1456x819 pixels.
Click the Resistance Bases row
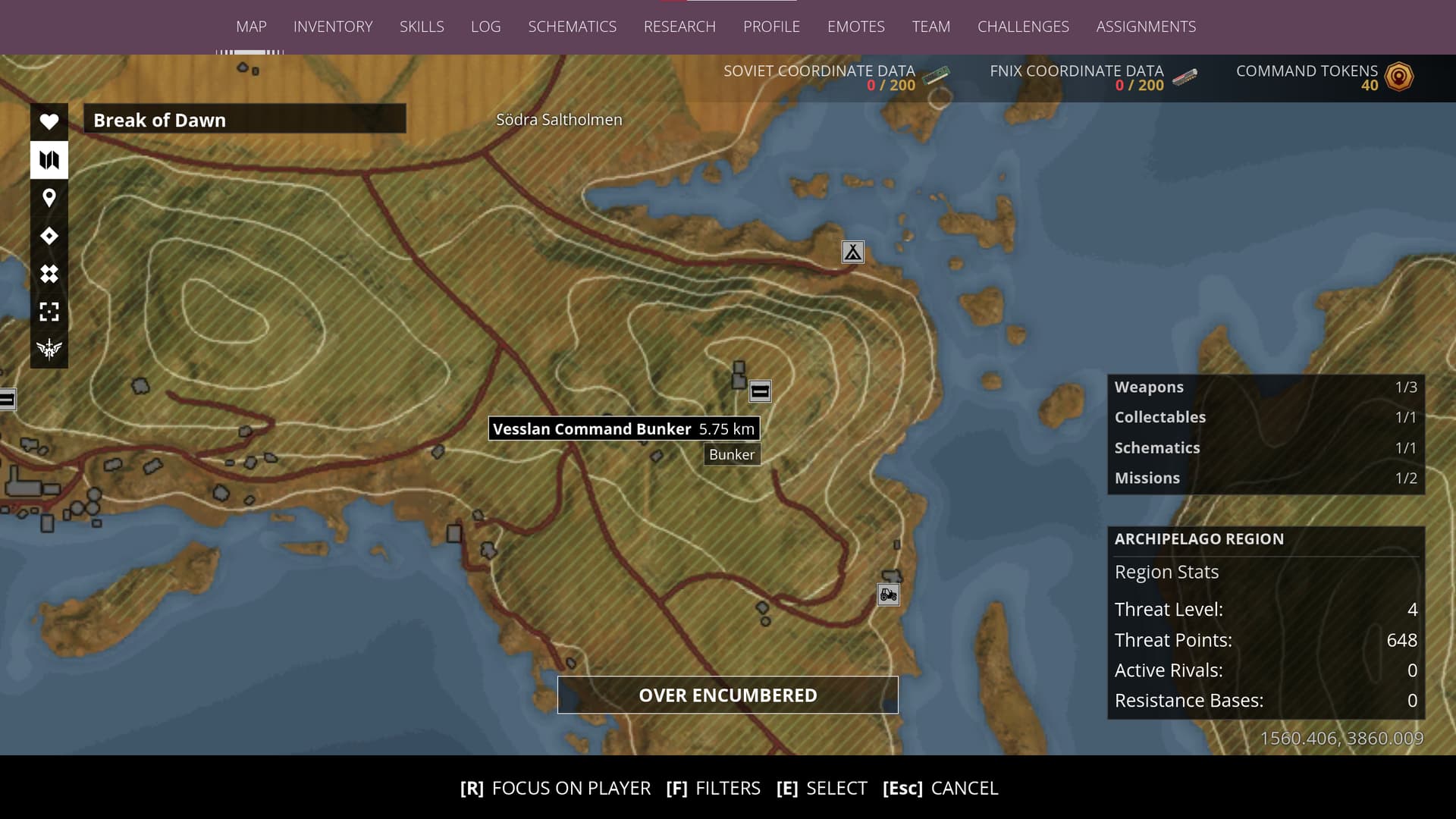point(1266,701)
